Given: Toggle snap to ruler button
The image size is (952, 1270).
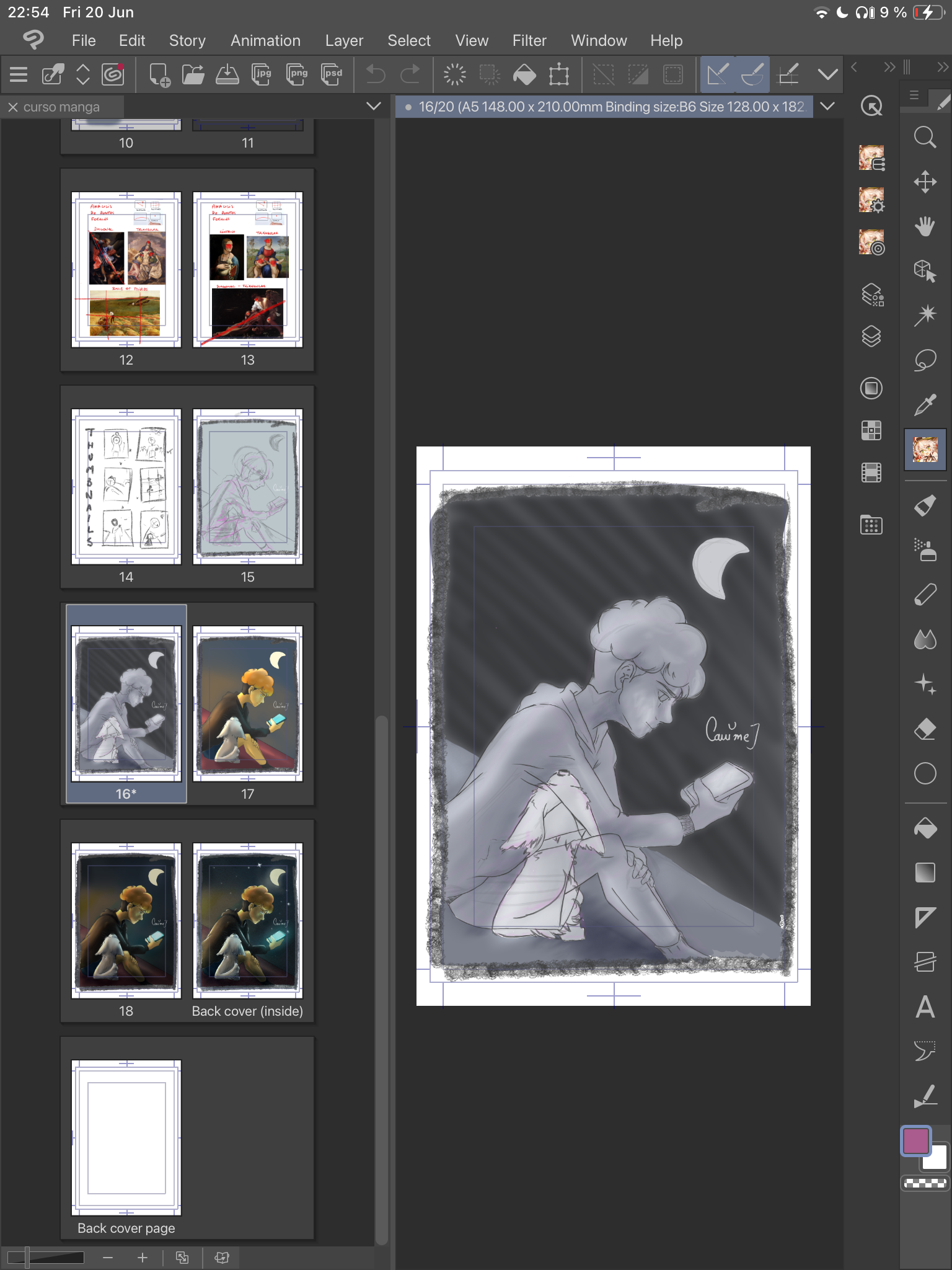Looking at the screenshot, I should click(718, 74).
